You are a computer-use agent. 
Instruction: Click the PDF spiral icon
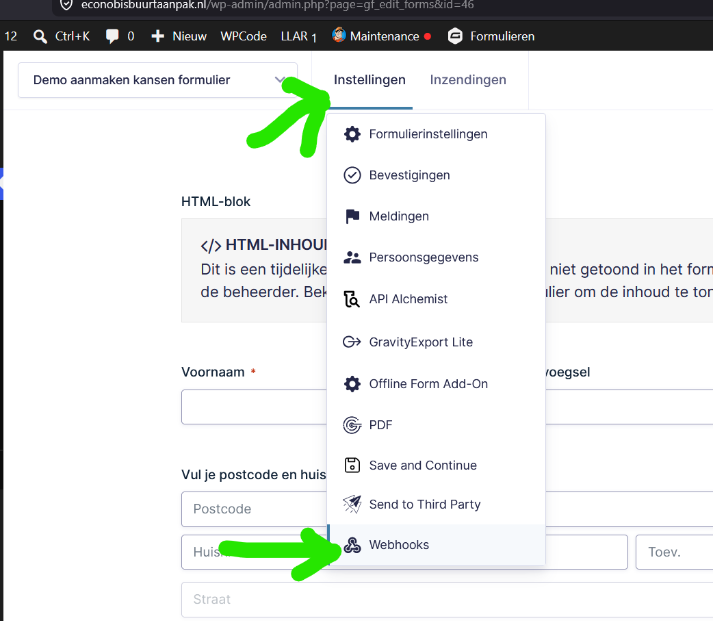click(x=352, y=425)
